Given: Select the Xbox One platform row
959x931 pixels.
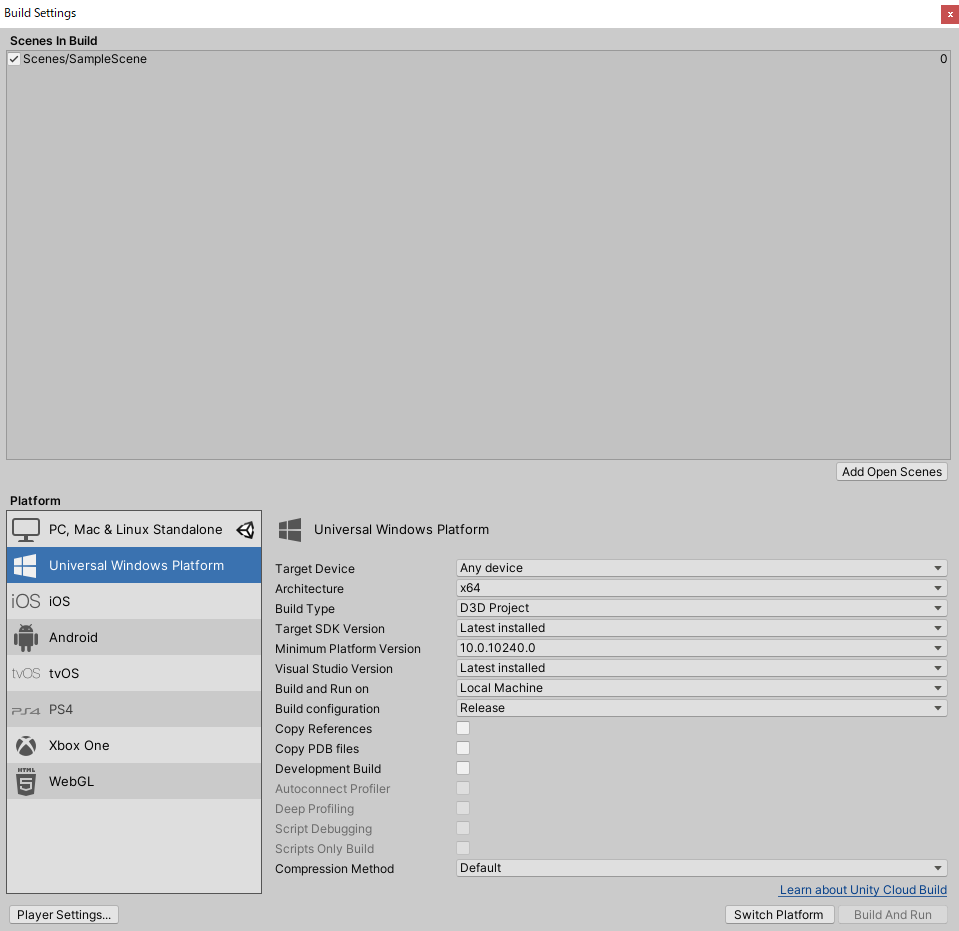Looking at the screenshot, I should coord(134,746).
